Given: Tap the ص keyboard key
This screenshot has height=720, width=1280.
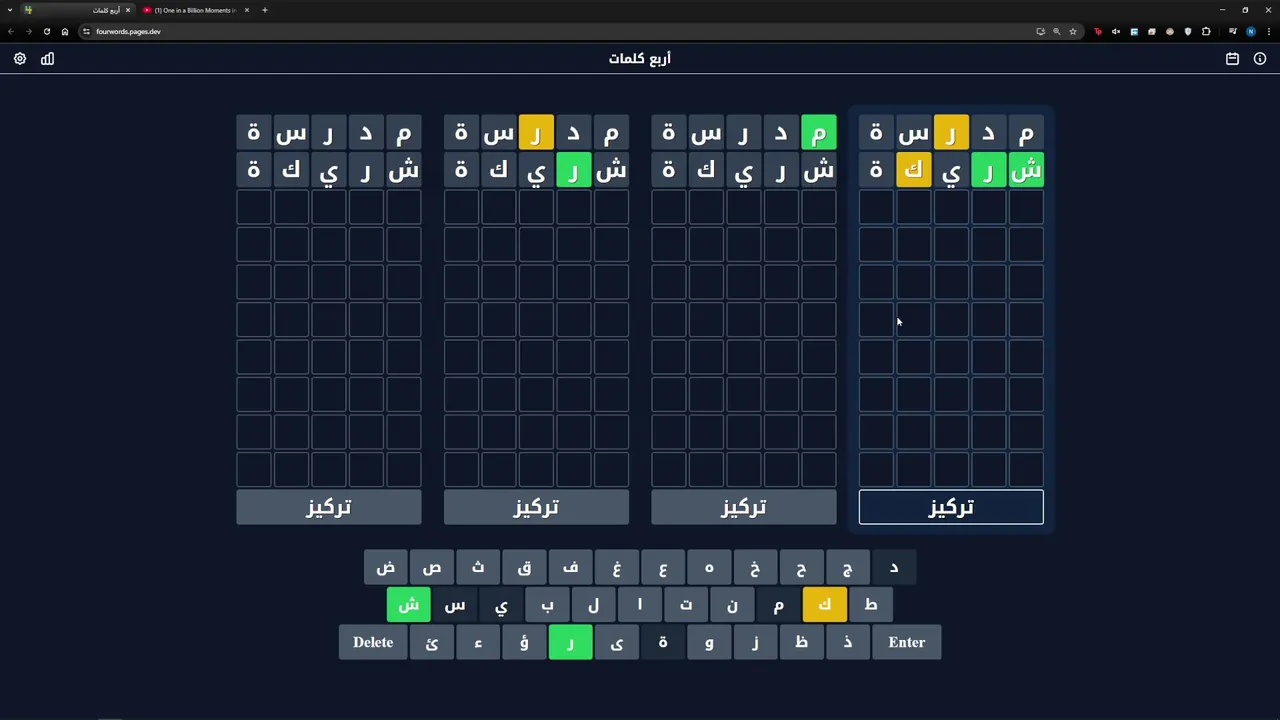Looking at the screenshot, I should (431, 567).
